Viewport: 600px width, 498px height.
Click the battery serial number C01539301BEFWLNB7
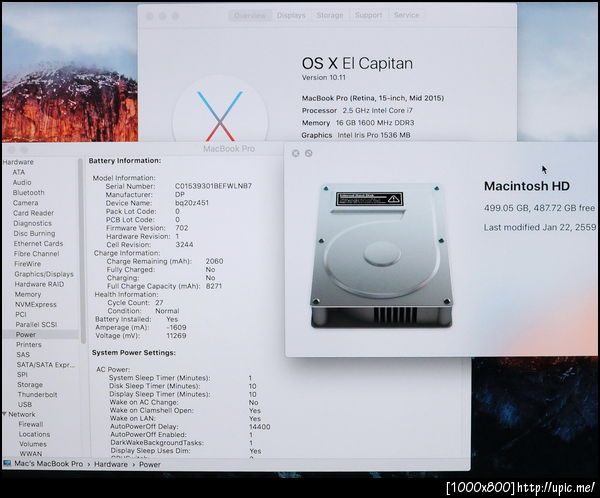213,186
